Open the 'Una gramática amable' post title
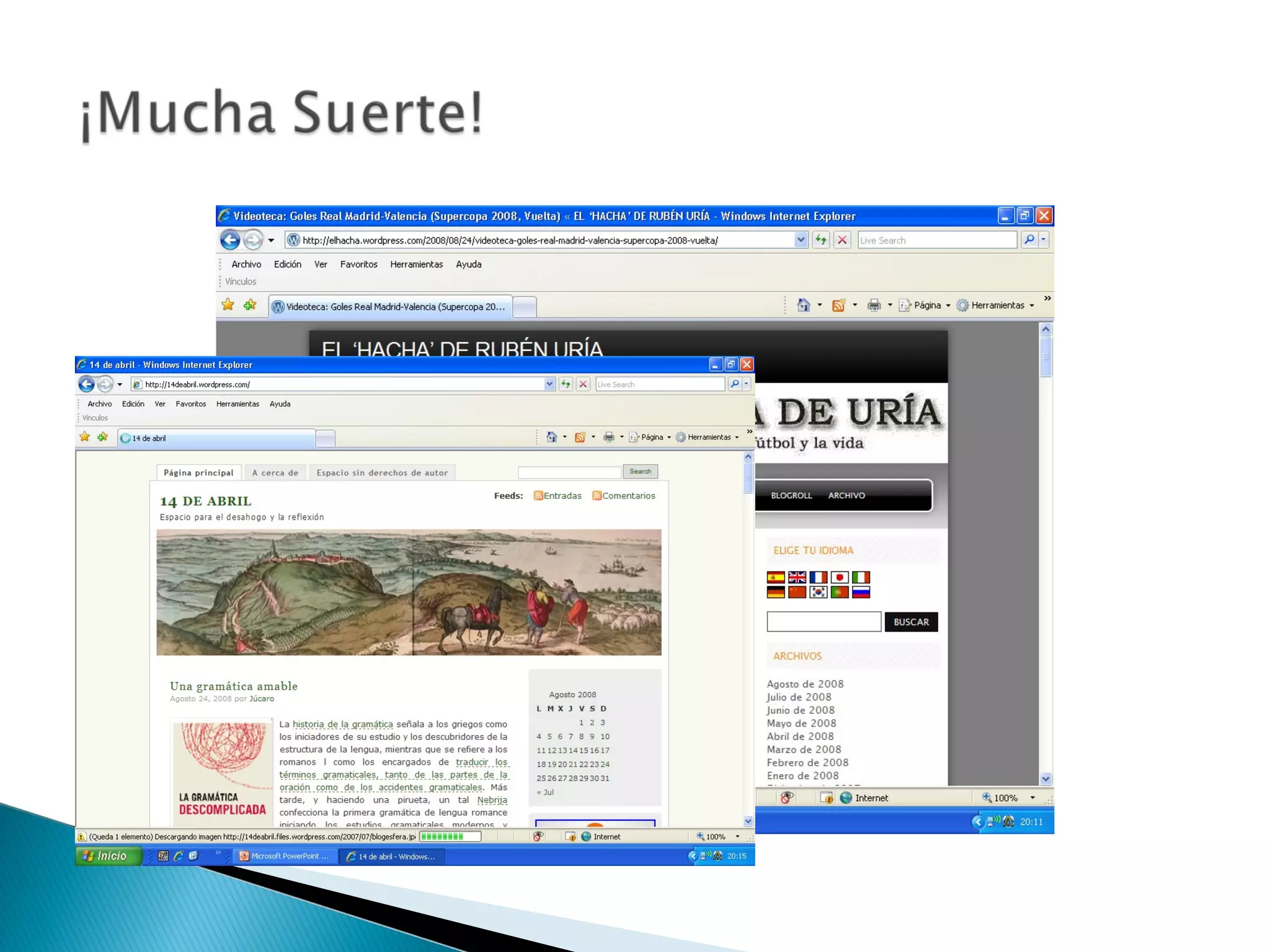 coord(234,686)
